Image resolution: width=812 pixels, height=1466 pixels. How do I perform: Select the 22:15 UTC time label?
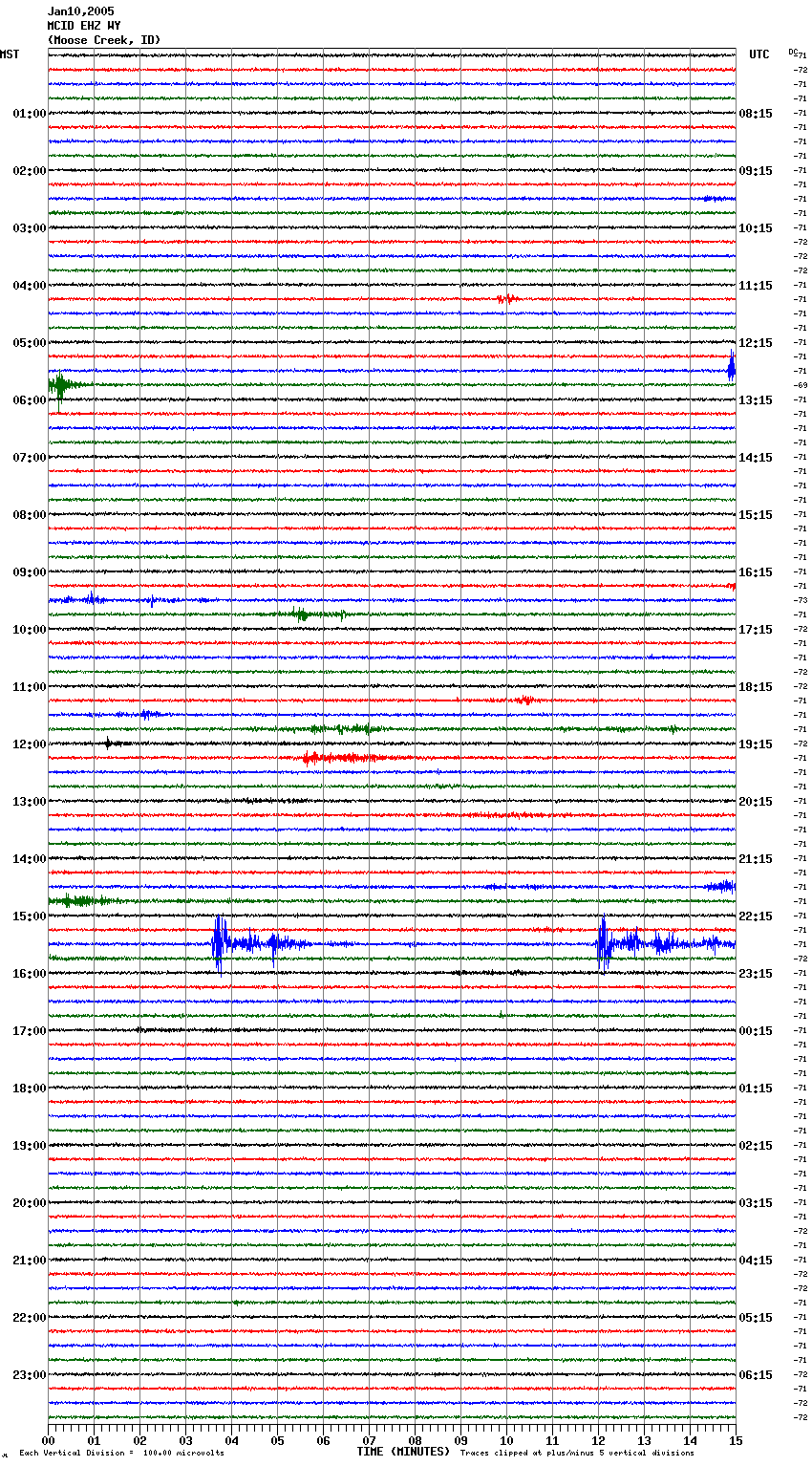coord(756,916)
